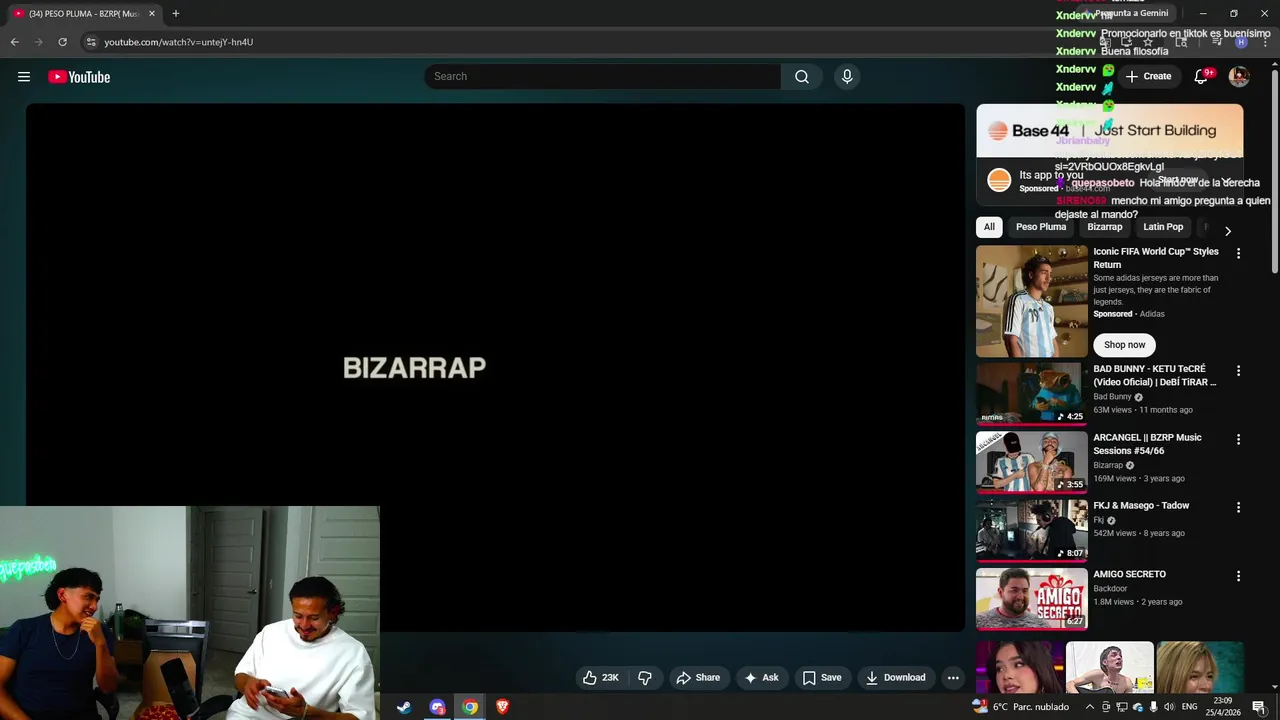The image size is (1280, 720).
Task: Open the YouTube account avatar menu
Action: pyautogui.click(x=1239, y=77)
